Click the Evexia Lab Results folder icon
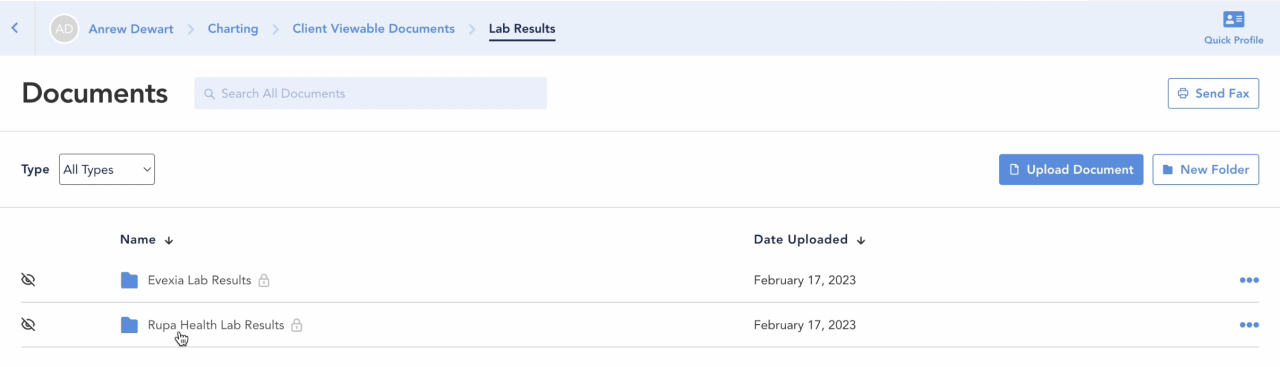This screenshot has height=367, width=1280. pyautogui.click(x=129, y=280)
